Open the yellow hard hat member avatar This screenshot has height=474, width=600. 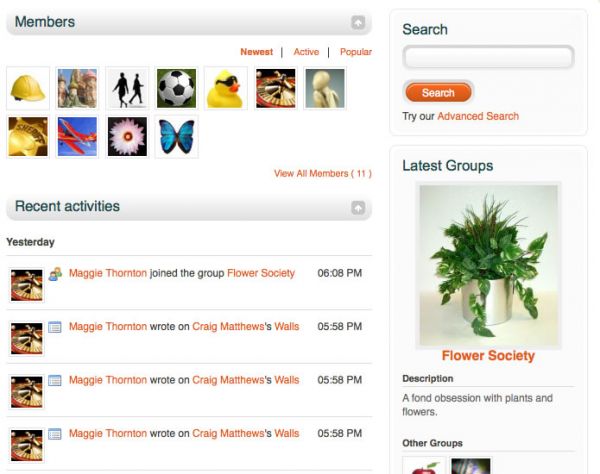28,88
